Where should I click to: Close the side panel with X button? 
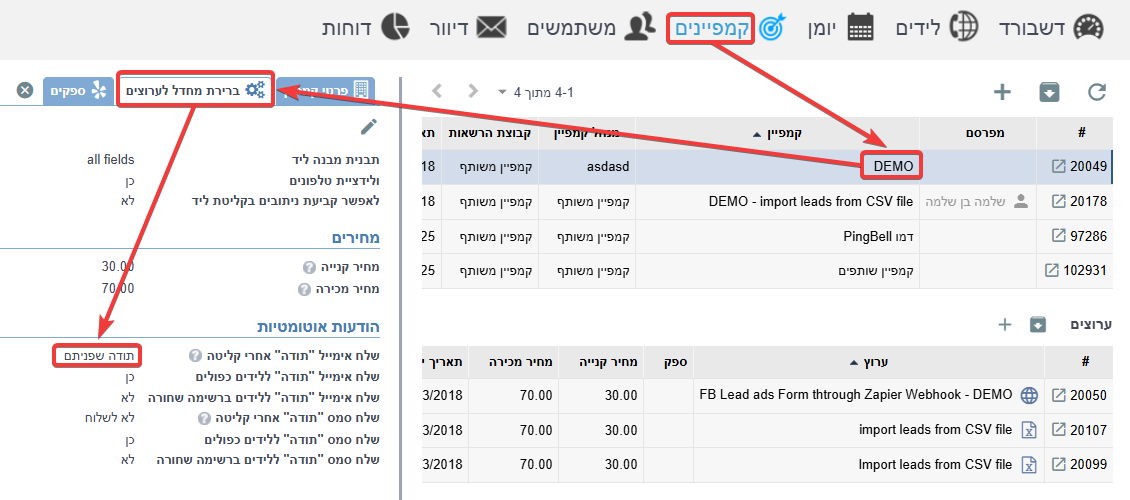(25, 90)
